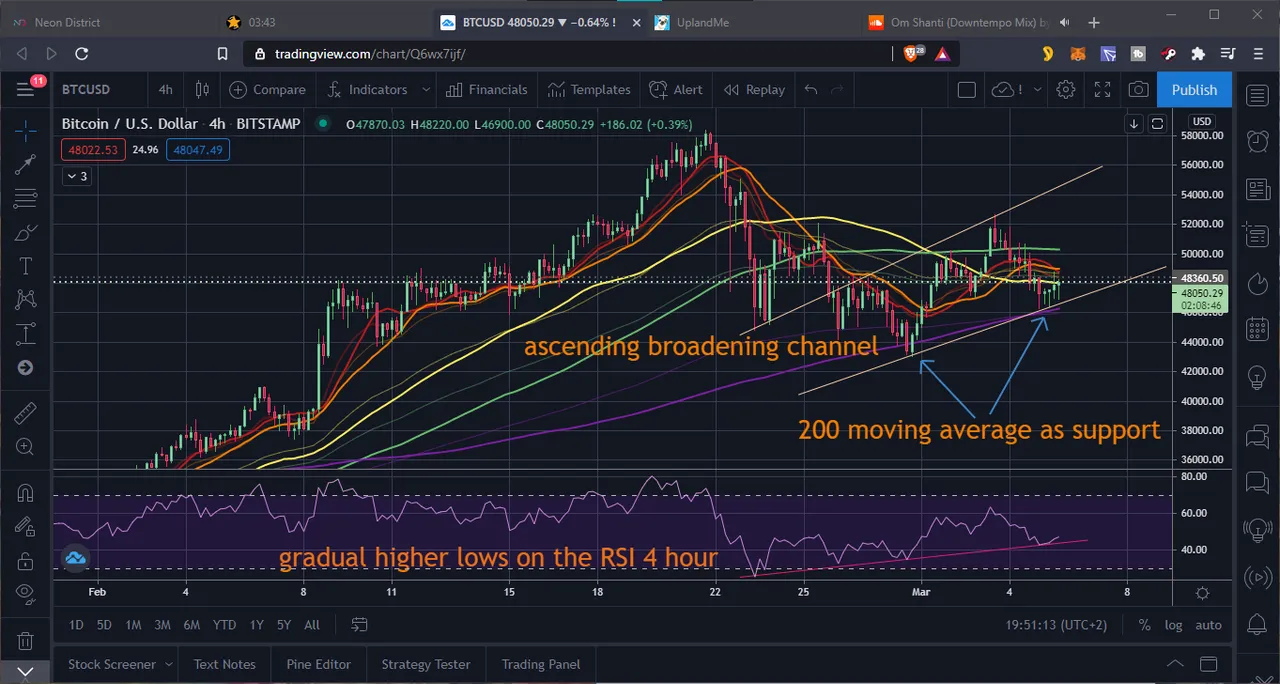Viewport: 1280px width, 684px height.
Task: Select the text annotation tool
Action: (26, 266)
